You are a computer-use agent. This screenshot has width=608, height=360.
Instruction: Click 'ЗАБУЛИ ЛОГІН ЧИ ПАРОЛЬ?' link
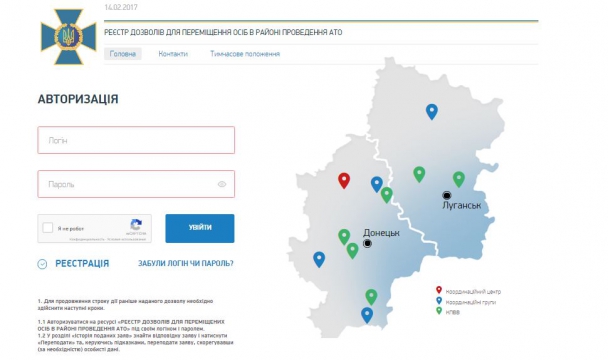click(186, 263)
